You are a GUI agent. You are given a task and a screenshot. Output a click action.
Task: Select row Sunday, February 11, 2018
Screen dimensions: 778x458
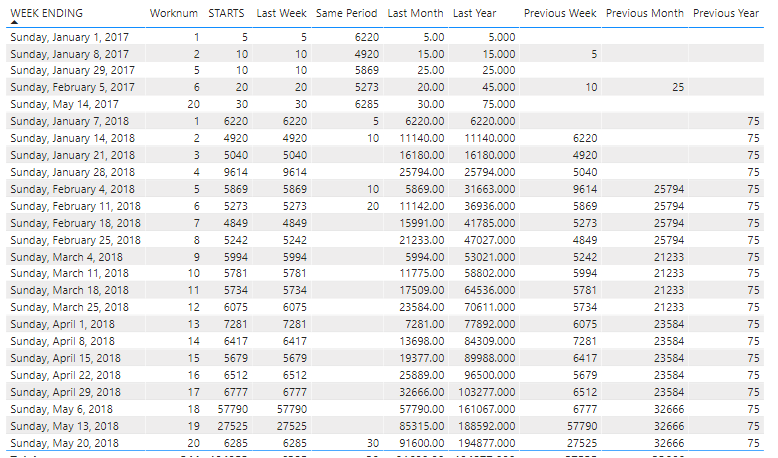(x=385, y=206)
